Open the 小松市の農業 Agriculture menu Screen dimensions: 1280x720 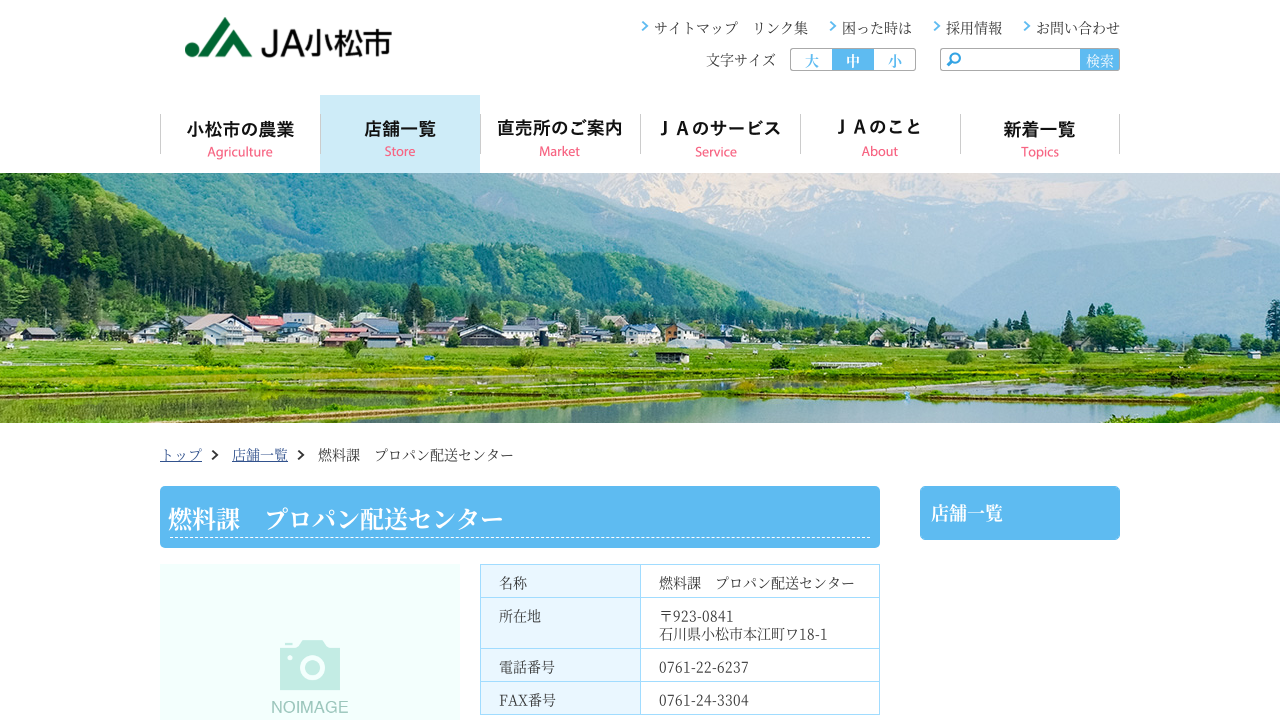pyautogui.click(x=240, y=135)
